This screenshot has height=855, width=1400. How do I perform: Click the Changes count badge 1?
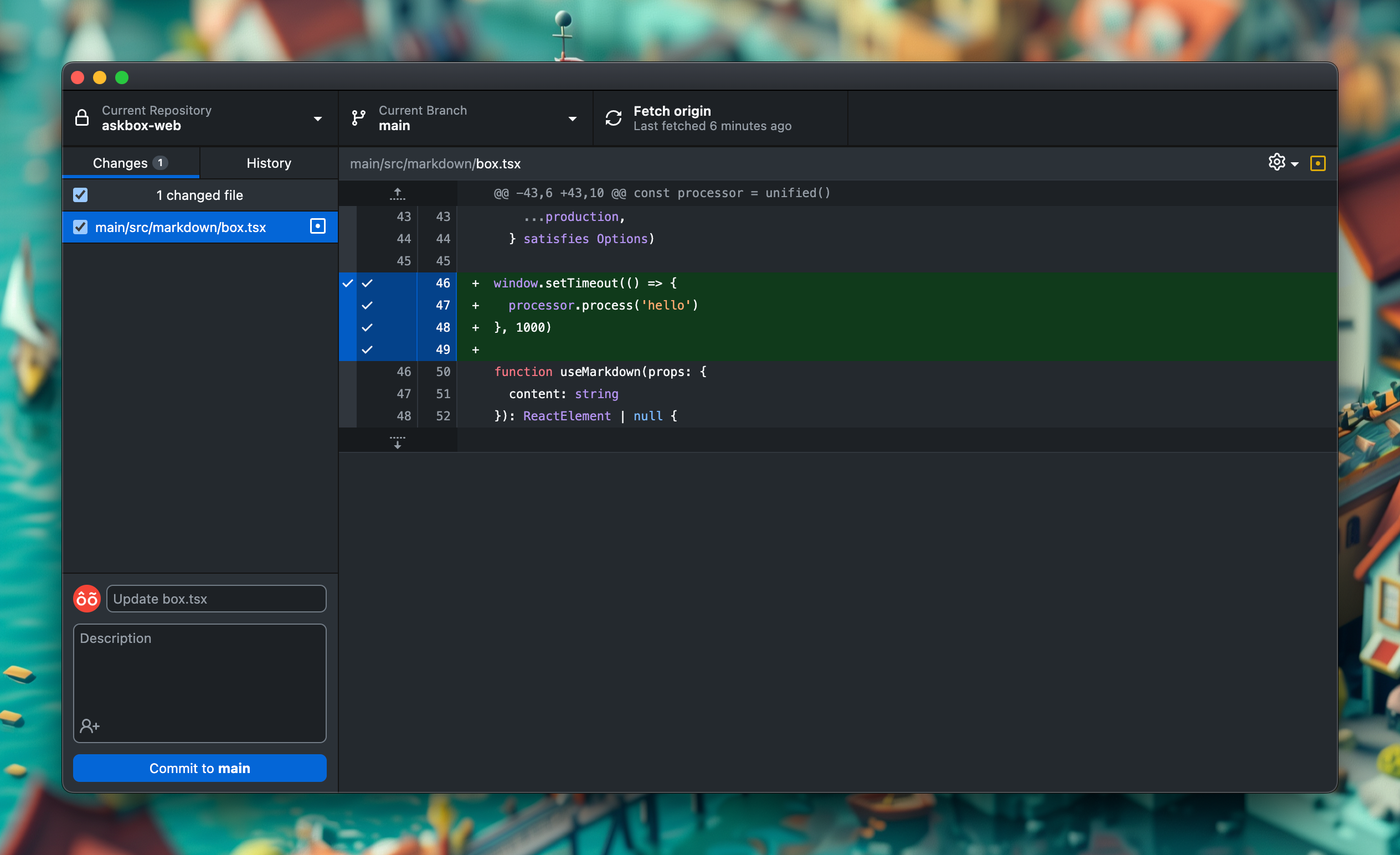[160, 163]
